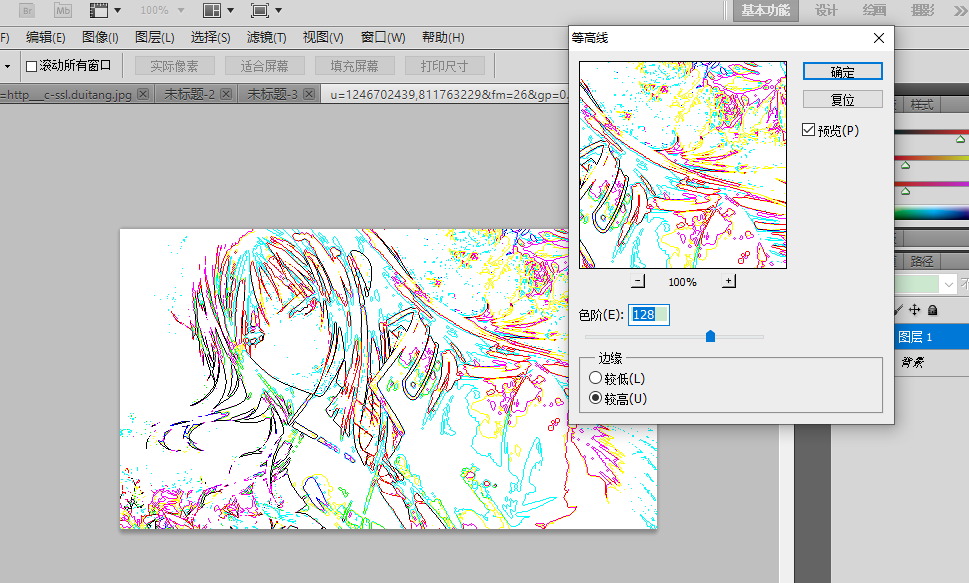This screenshot has height=583, width=969.
Task: Click the 色阶(E) value input field
Action: click(x=648, y=315)
